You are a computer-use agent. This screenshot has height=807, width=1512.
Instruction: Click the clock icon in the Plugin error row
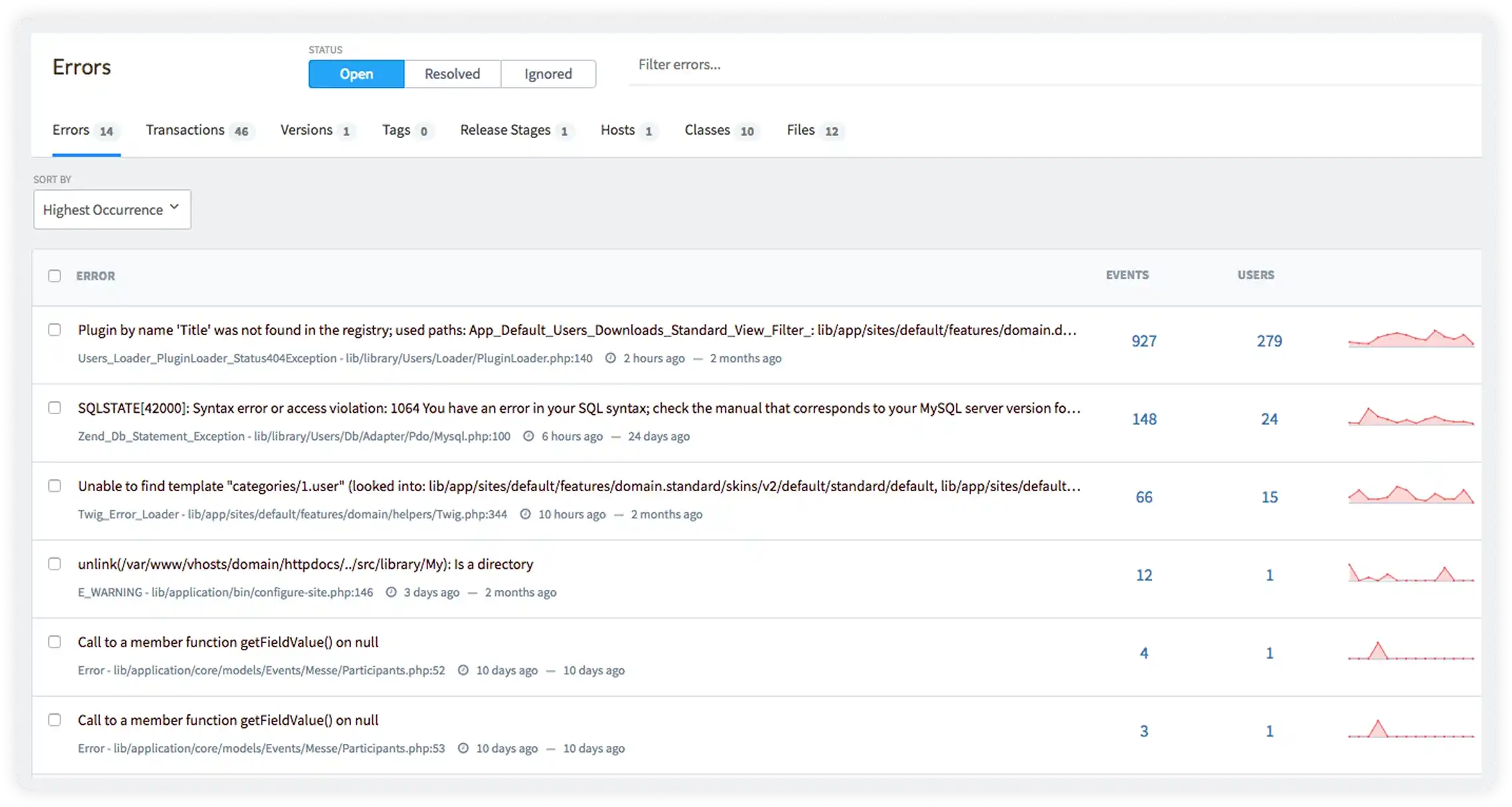click(610, 358)
